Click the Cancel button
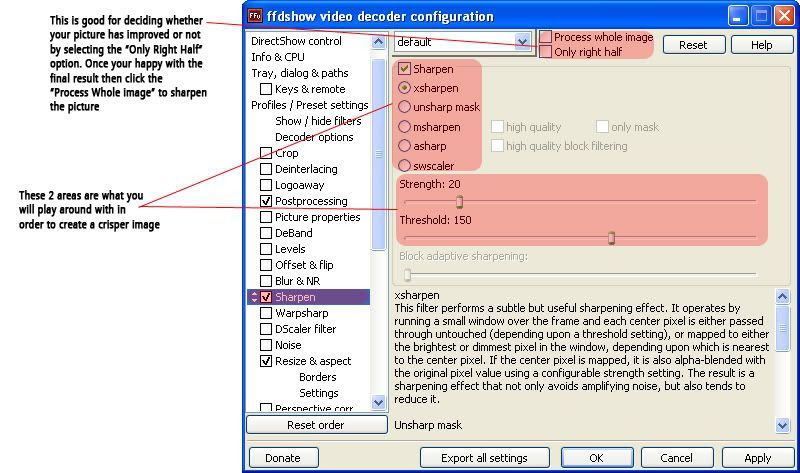This screenshot has height=473, width=800. tap(677, 458)
